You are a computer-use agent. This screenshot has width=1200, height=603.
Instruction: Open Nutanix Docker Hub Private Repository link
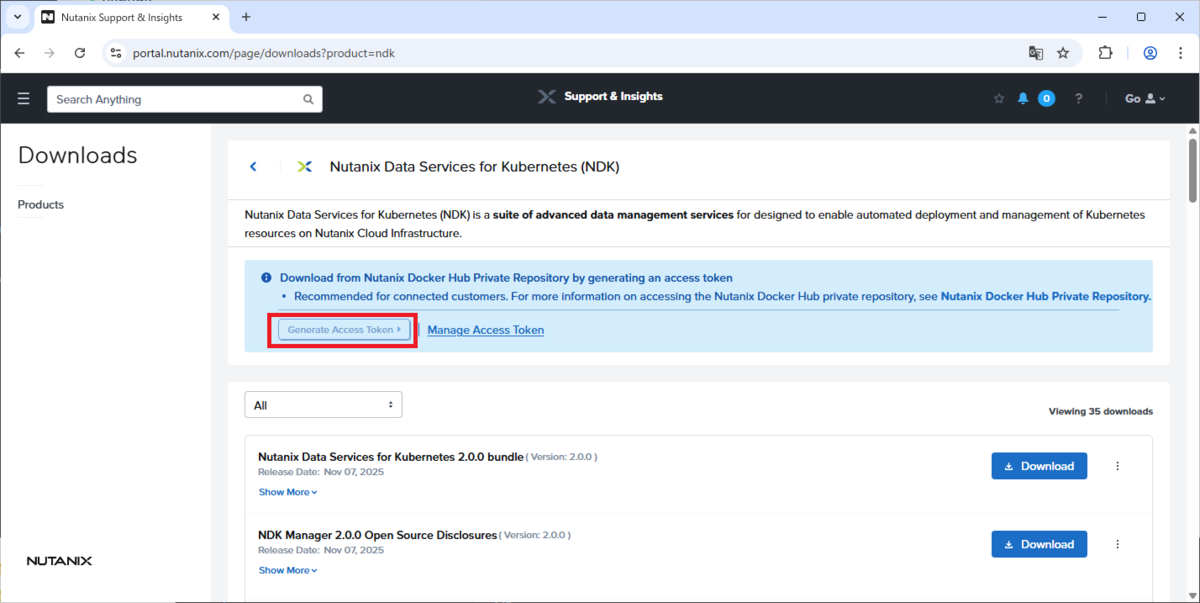point(1046,296)
